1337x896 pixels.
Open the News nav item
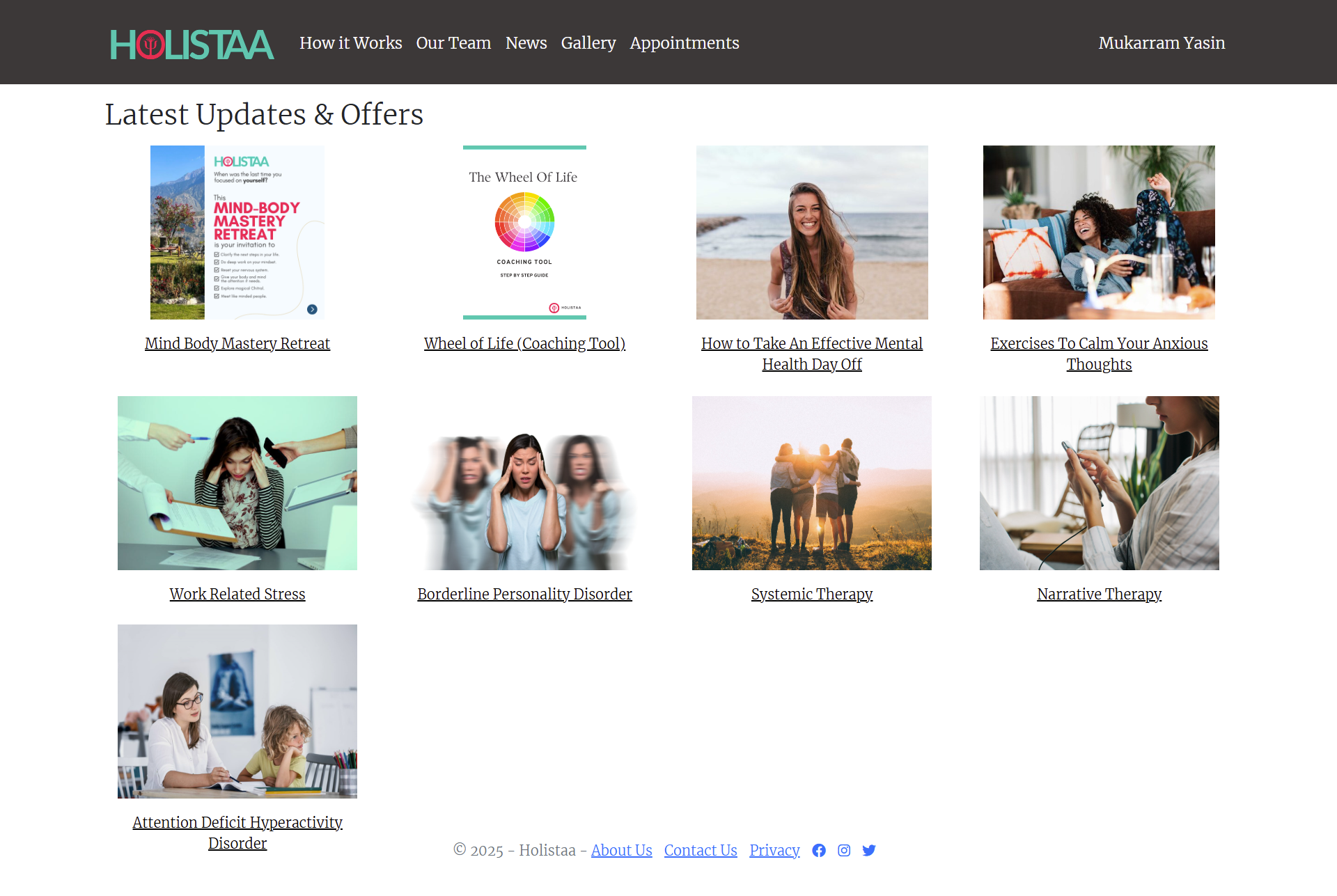(526, 43)
